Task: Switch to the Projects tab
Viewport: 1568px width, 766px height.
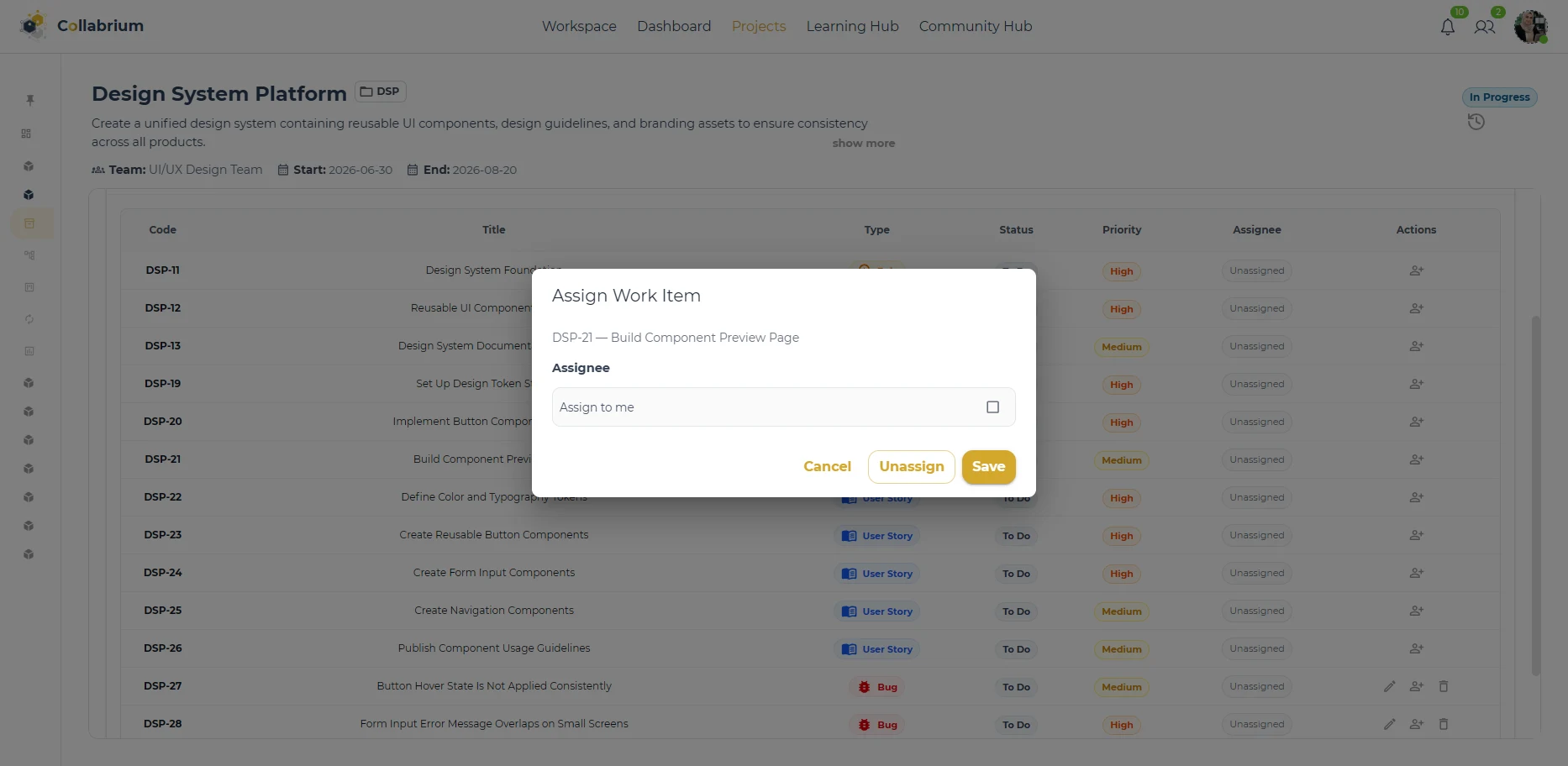Action: tap(759, 26)
